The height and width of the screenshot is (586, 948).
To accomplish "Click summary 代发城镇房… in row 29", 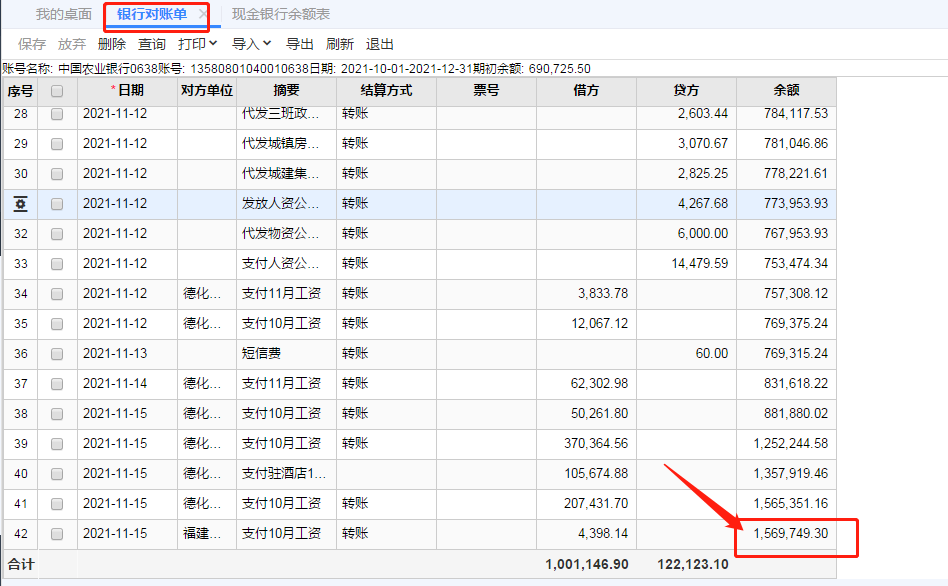I will click(x=281, y=143).
